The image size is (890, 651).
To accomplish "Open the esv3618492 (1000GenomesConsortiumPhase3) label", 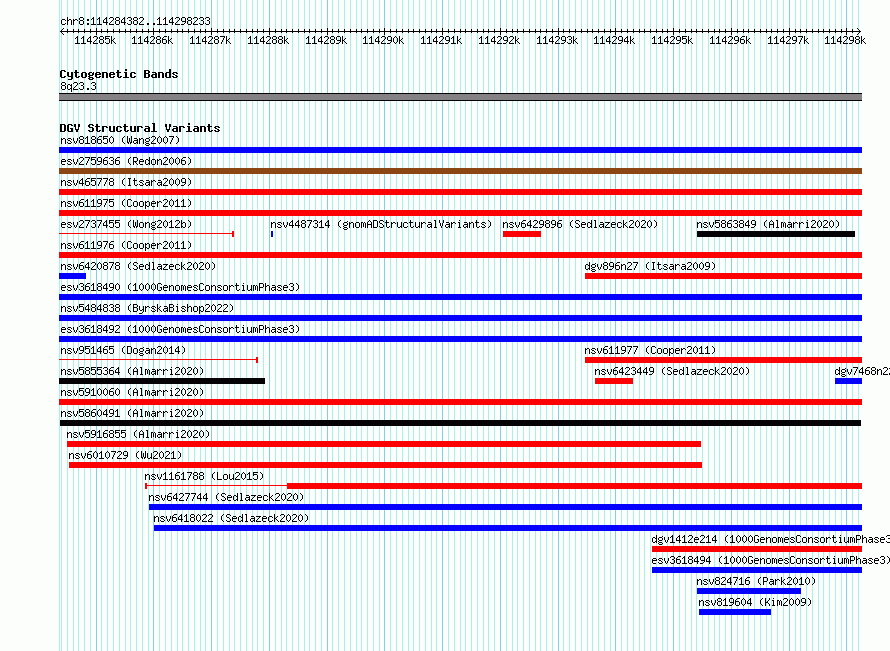I will 180,329.
